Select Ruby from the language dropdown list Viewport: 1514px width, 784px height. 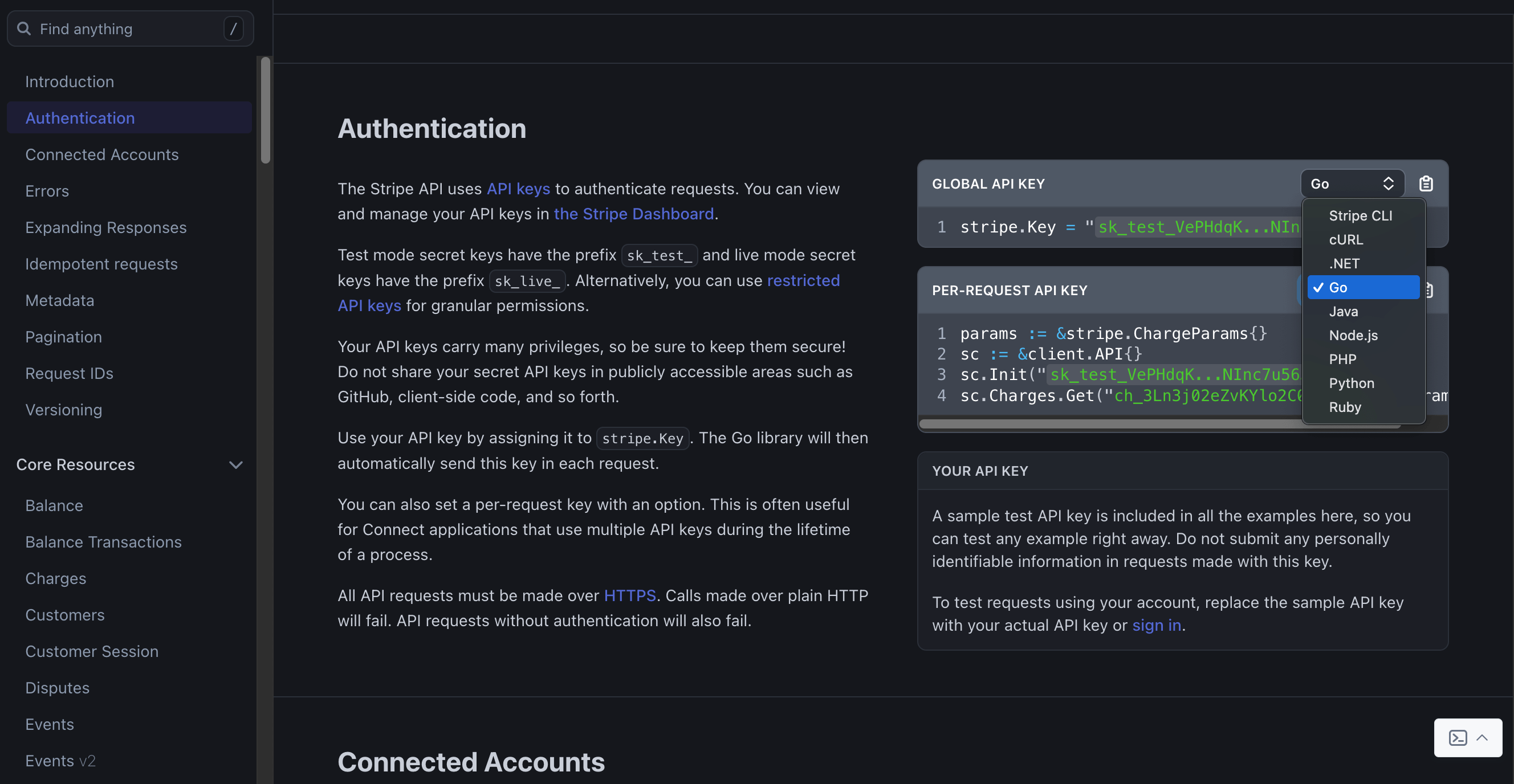click(1346, 407)
